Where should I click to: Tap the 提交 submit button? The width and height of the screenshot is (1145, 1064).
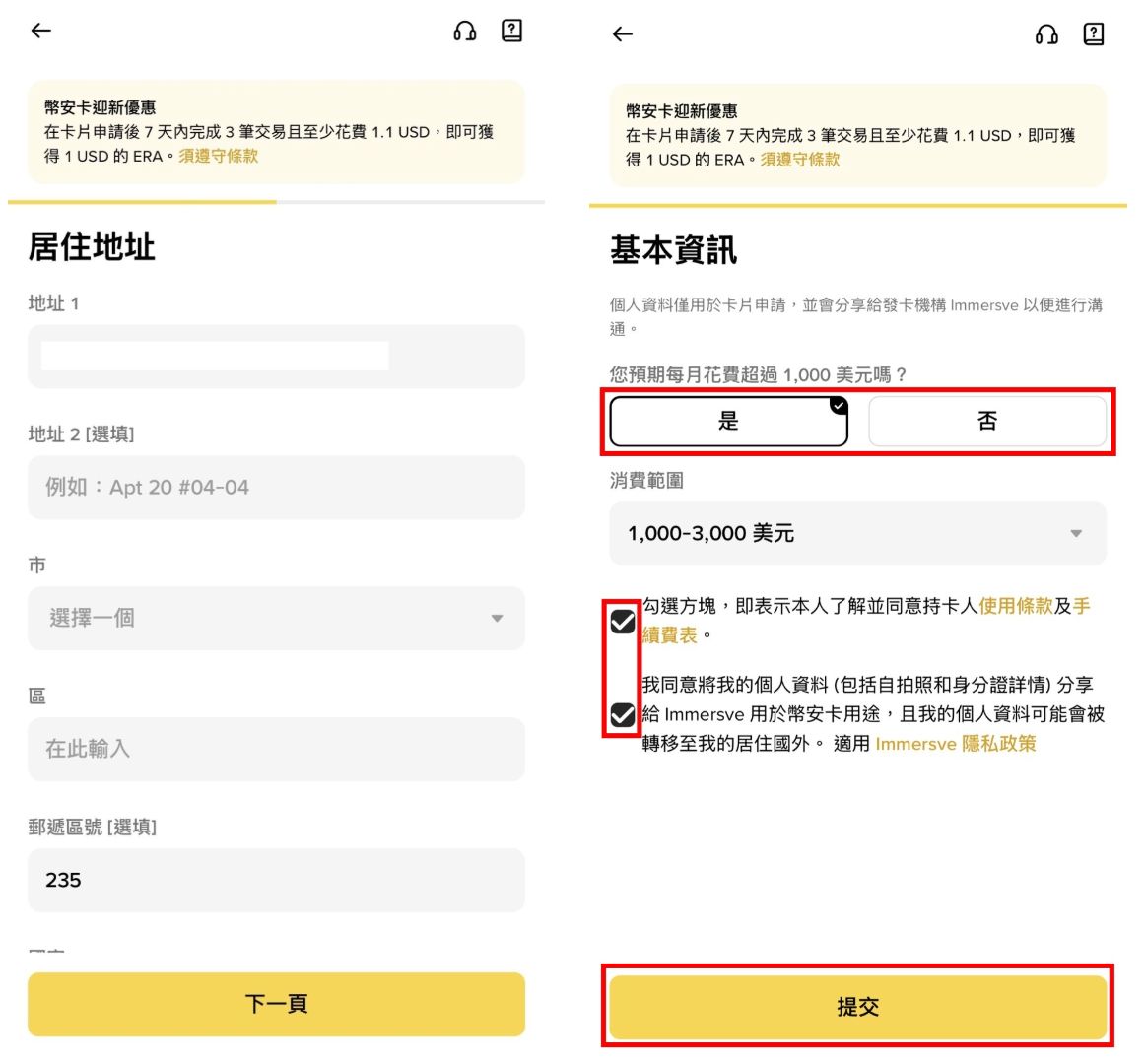pos(858,1006)
